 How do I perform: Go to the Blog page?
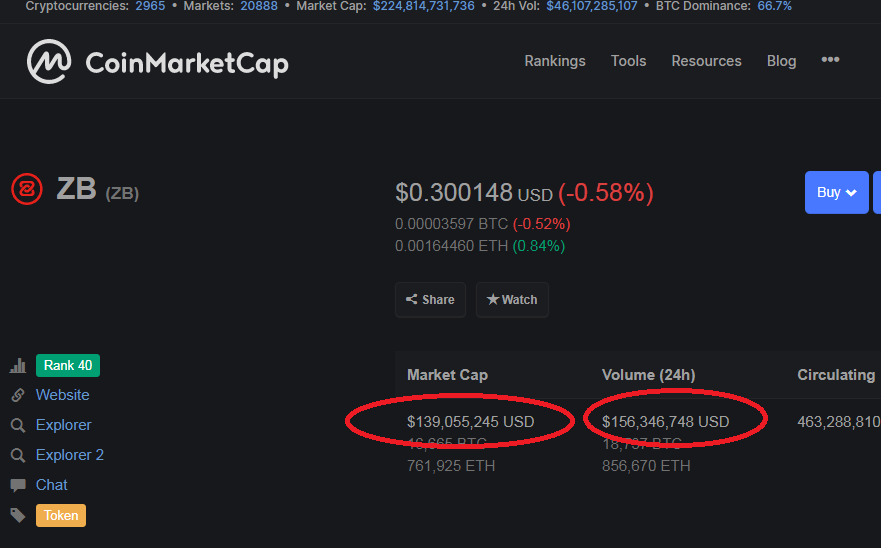[x=781, y=61]
